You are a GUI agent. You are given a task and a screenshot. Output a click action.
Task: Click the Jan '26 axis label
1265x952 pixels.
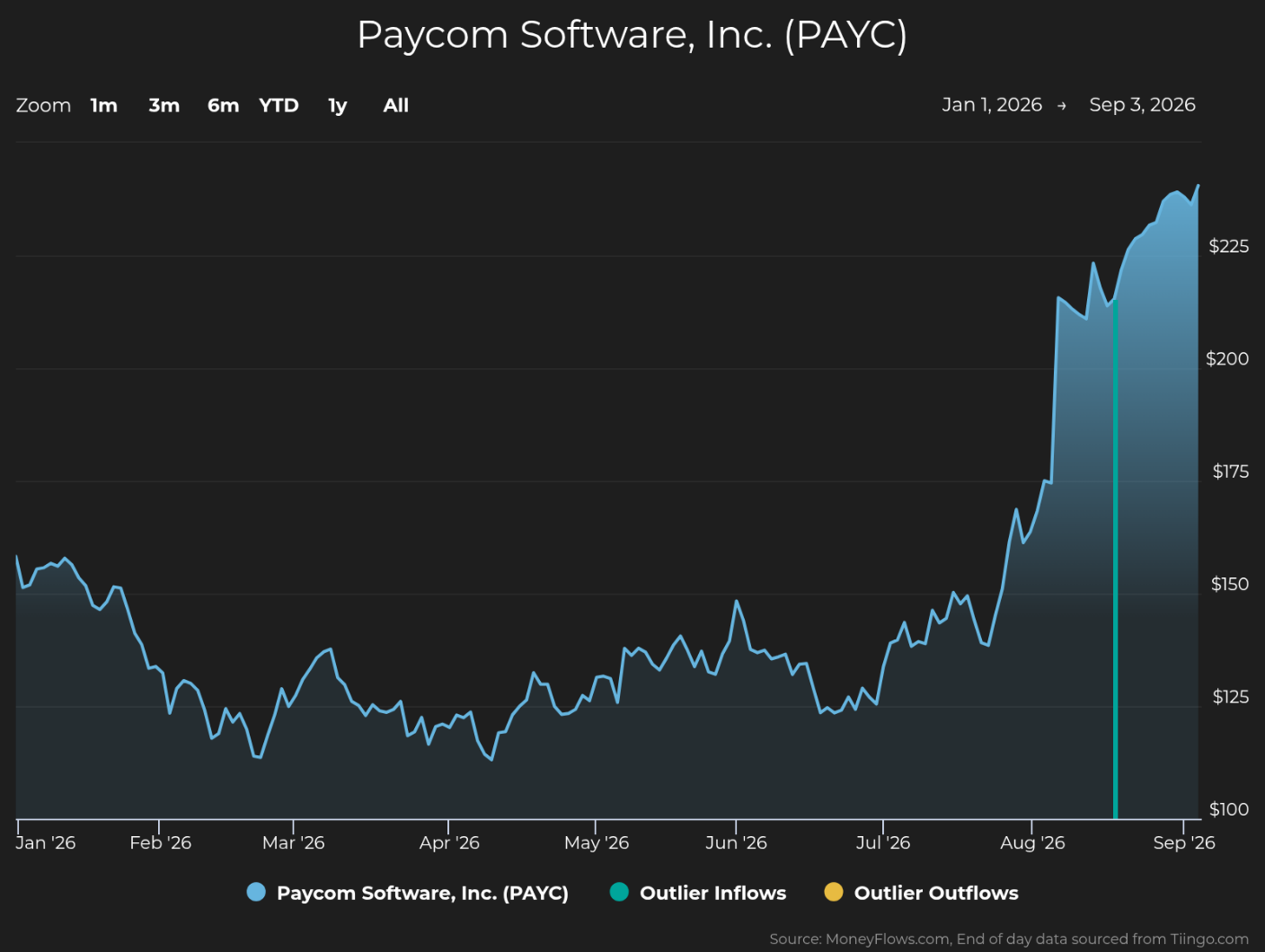click(46, 842)
